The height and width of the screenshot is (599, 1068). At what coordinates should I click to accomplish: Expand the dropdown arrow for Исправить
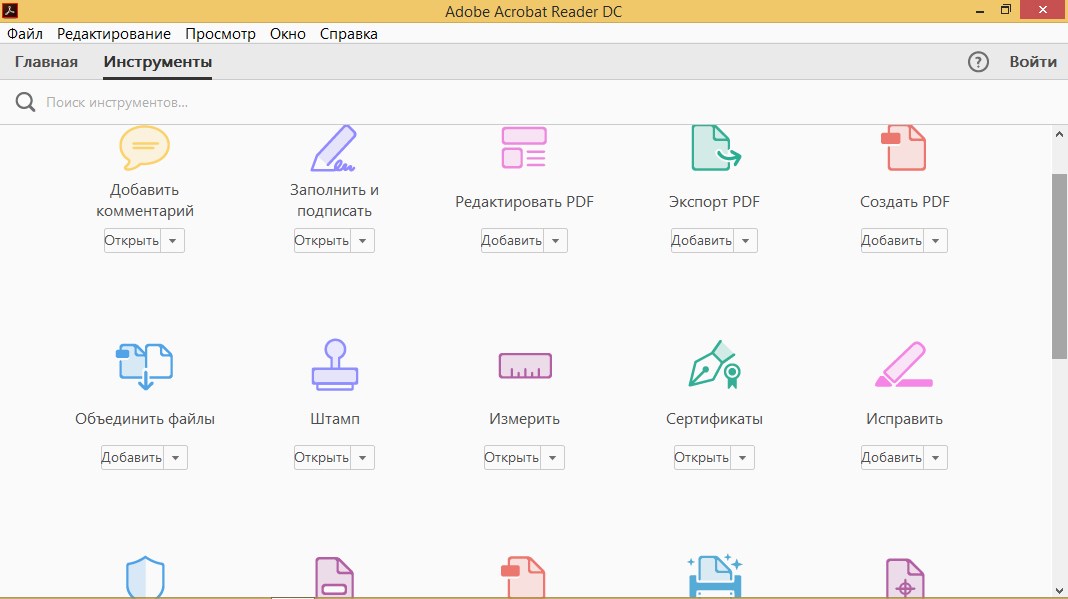(x=935, y=457)
